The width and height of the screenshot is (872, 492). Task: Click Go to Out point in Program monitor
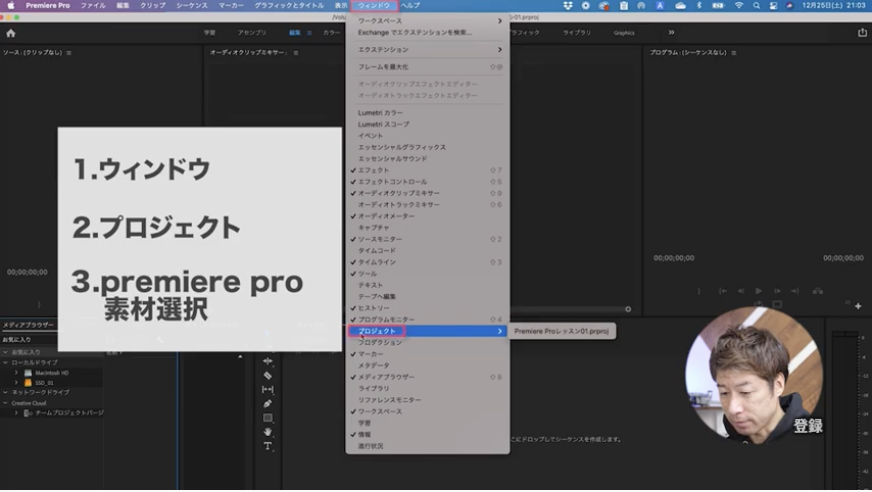[795, 291]
